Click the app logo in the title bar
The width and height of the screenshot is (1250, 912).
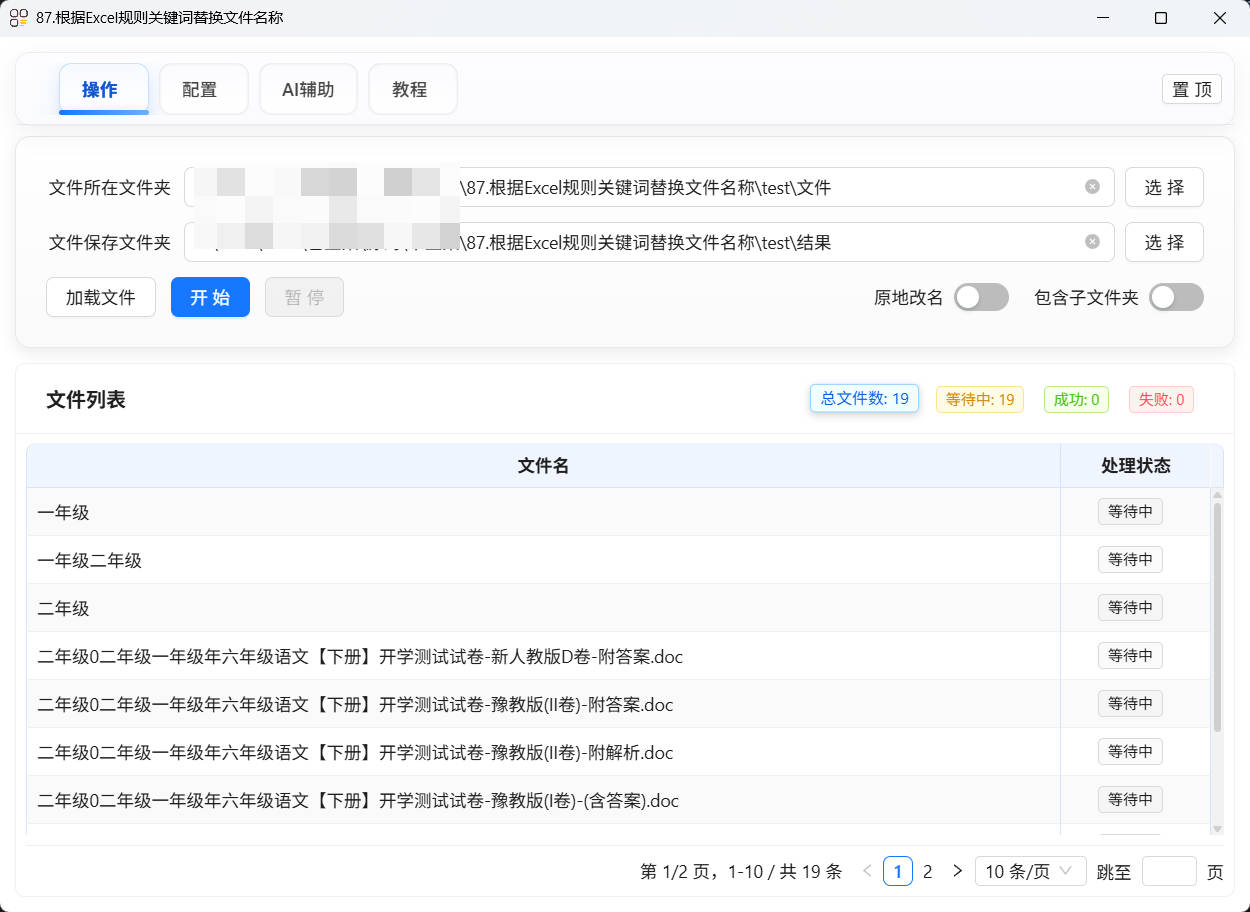click(x=17, y=17)
